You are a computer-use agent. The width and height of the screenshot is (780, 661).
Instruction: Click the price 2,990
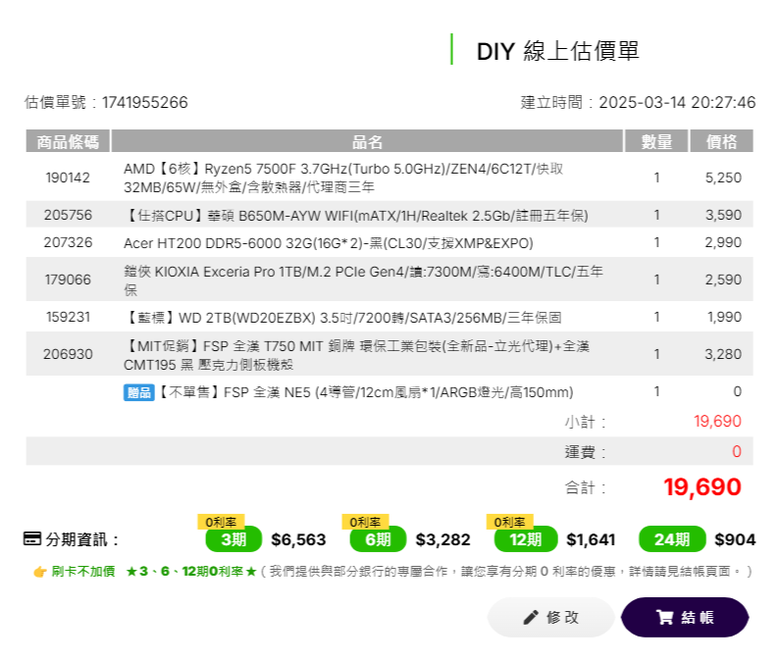click(x=723, y=242)
